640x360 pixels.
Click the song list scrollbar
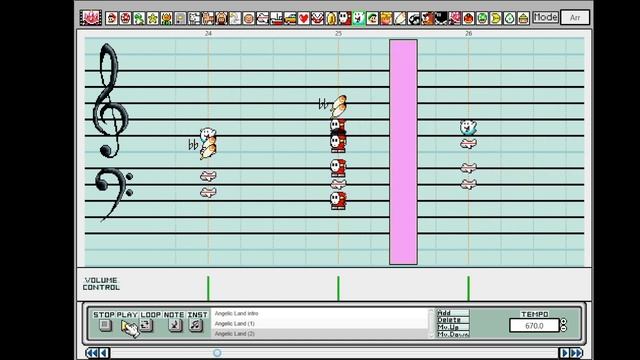pos(431,324)
